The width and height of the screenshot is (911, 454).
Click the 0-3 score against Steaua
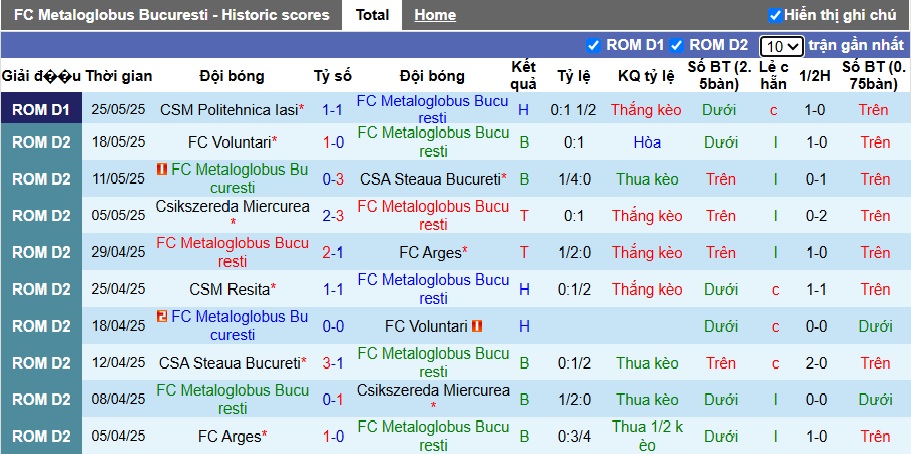[333, 180]
